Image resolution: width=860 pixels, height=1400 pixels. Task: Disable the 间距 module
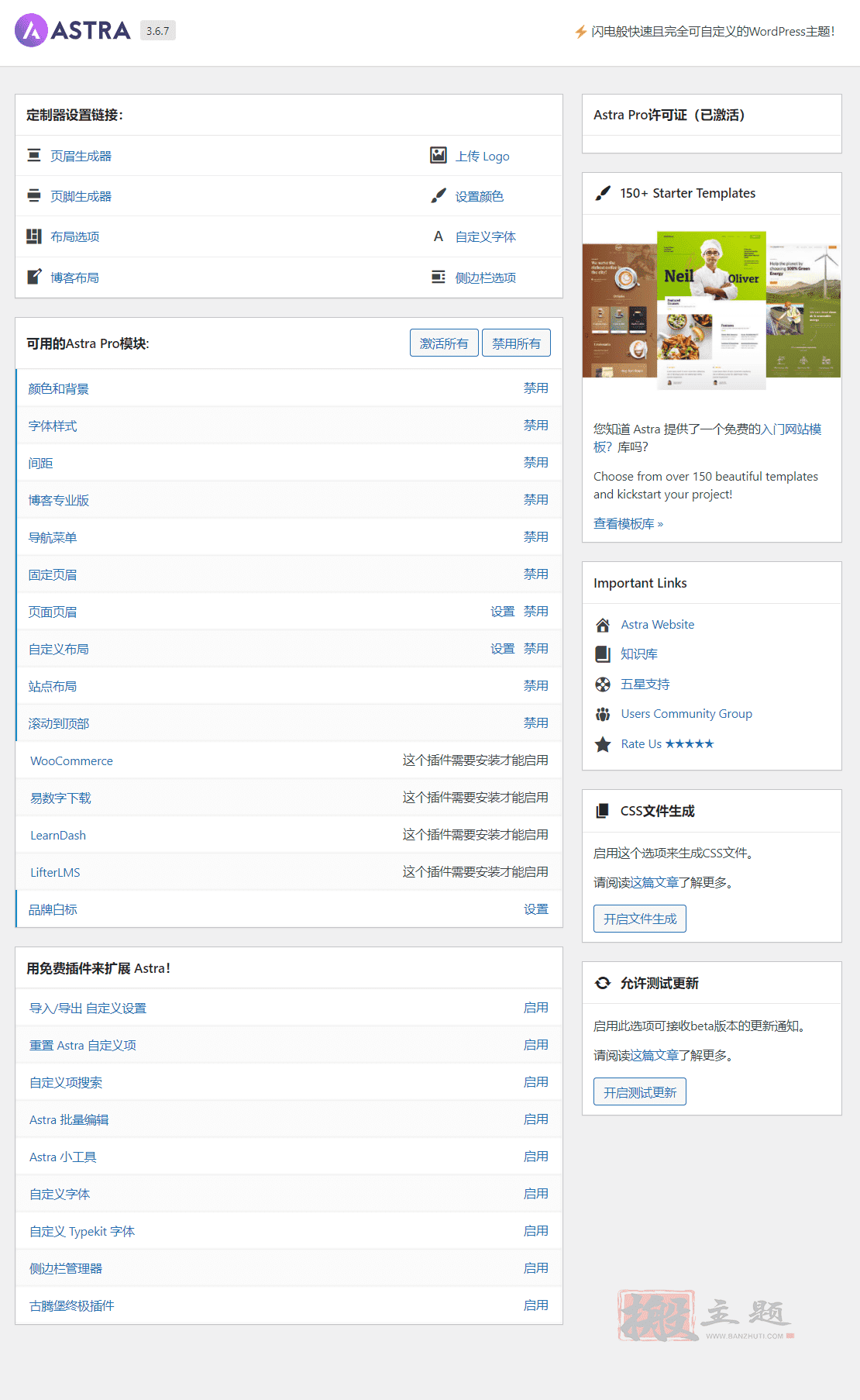(536, 462)
